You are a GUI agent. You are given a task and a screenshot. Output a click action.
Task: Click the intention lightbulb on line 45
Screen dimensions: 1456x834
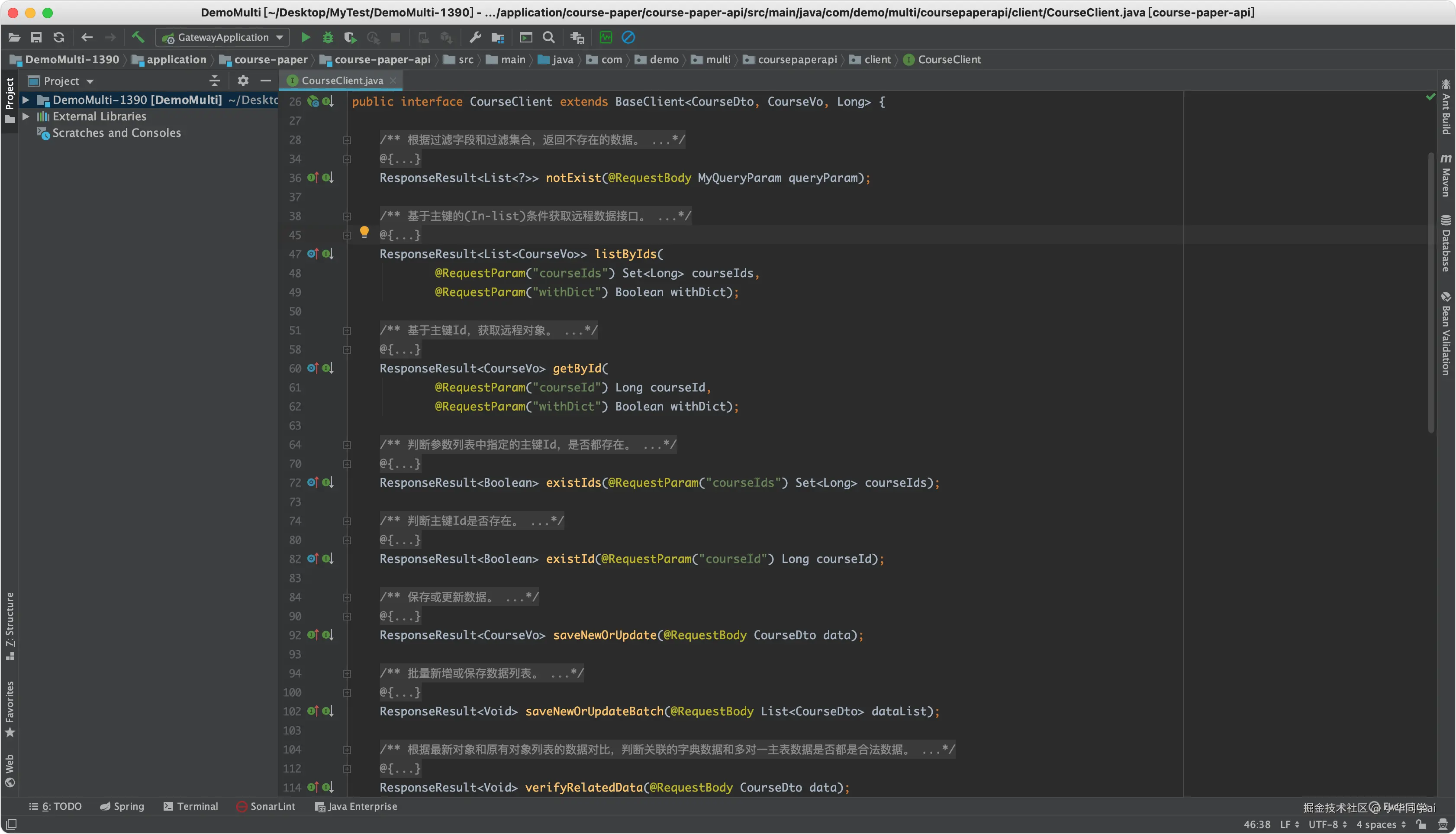[x=364, y=232]
